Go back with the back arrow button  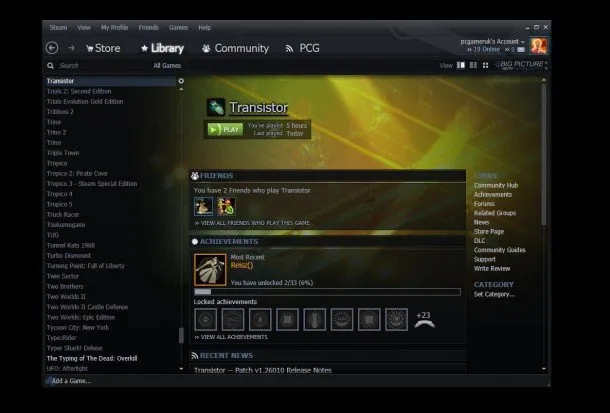click(x=52, y=48)
